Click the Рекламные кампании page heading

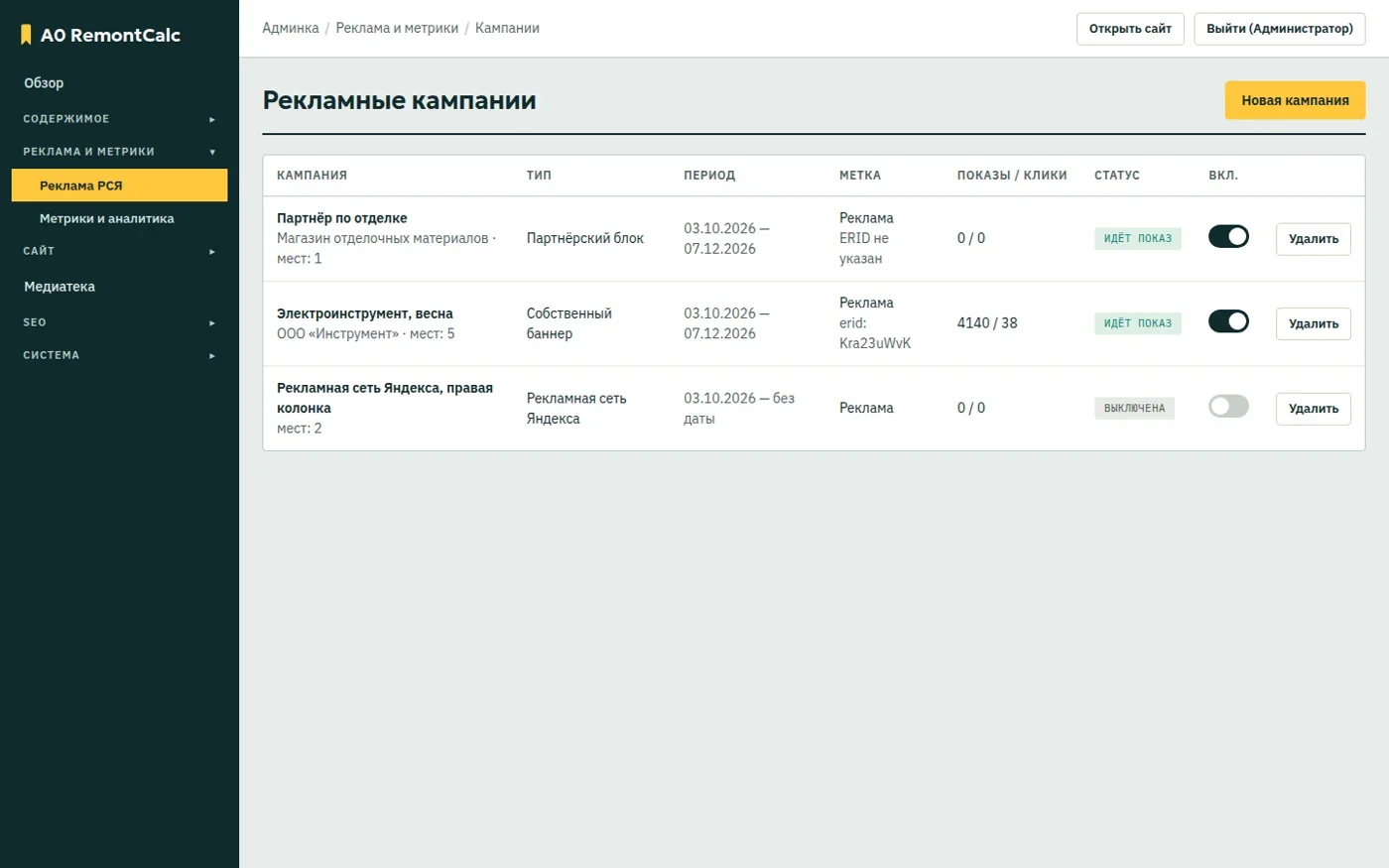[400, 100]
